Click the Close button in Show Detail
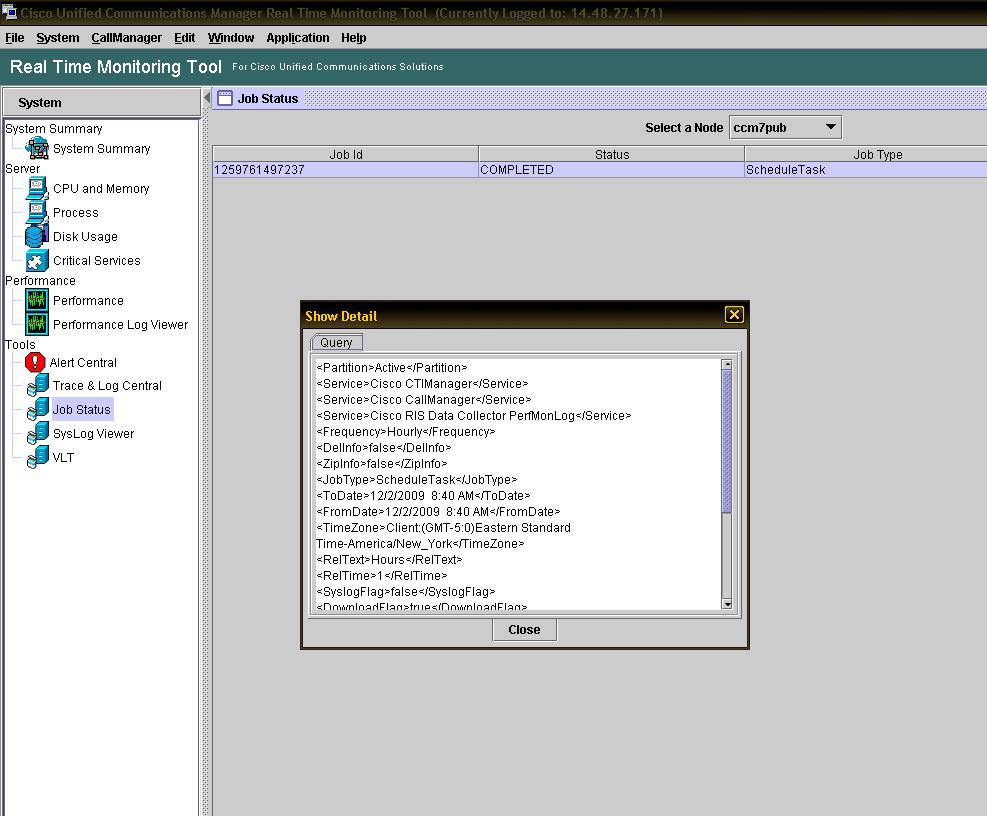 (524, 630)
